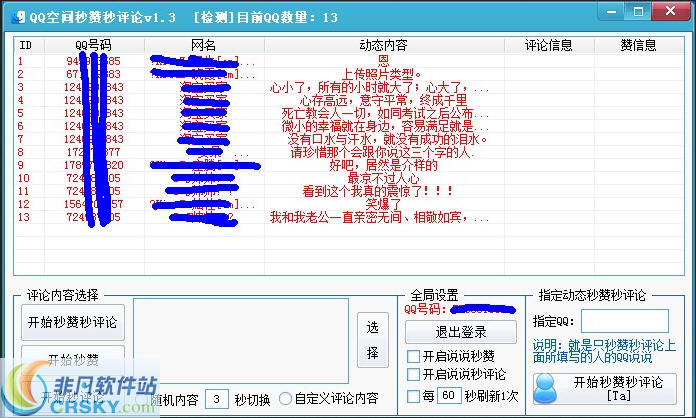Select 自定义评论内容 radio button
The image size is (696, 418).
[285, 398]
